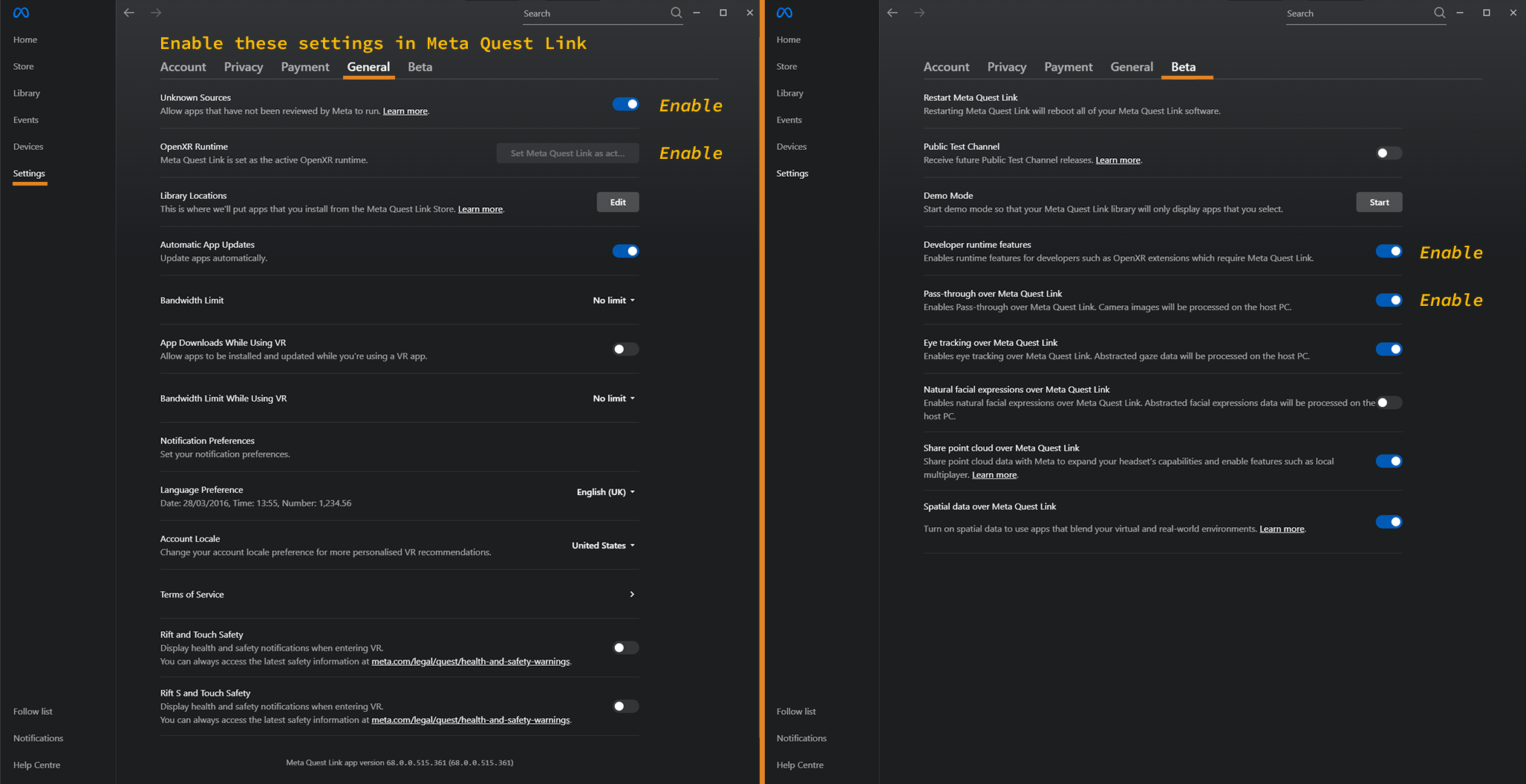Toggle Developer runtime features switch
Viewport: 1526px width, 784px height.
tap(1389, 251)
